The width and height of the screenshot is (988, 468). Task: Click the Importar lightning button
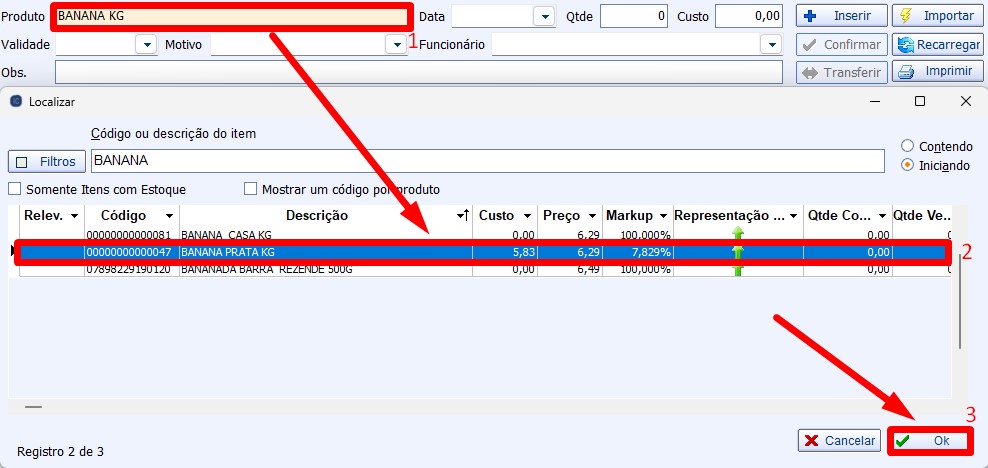tap(936, 16)
